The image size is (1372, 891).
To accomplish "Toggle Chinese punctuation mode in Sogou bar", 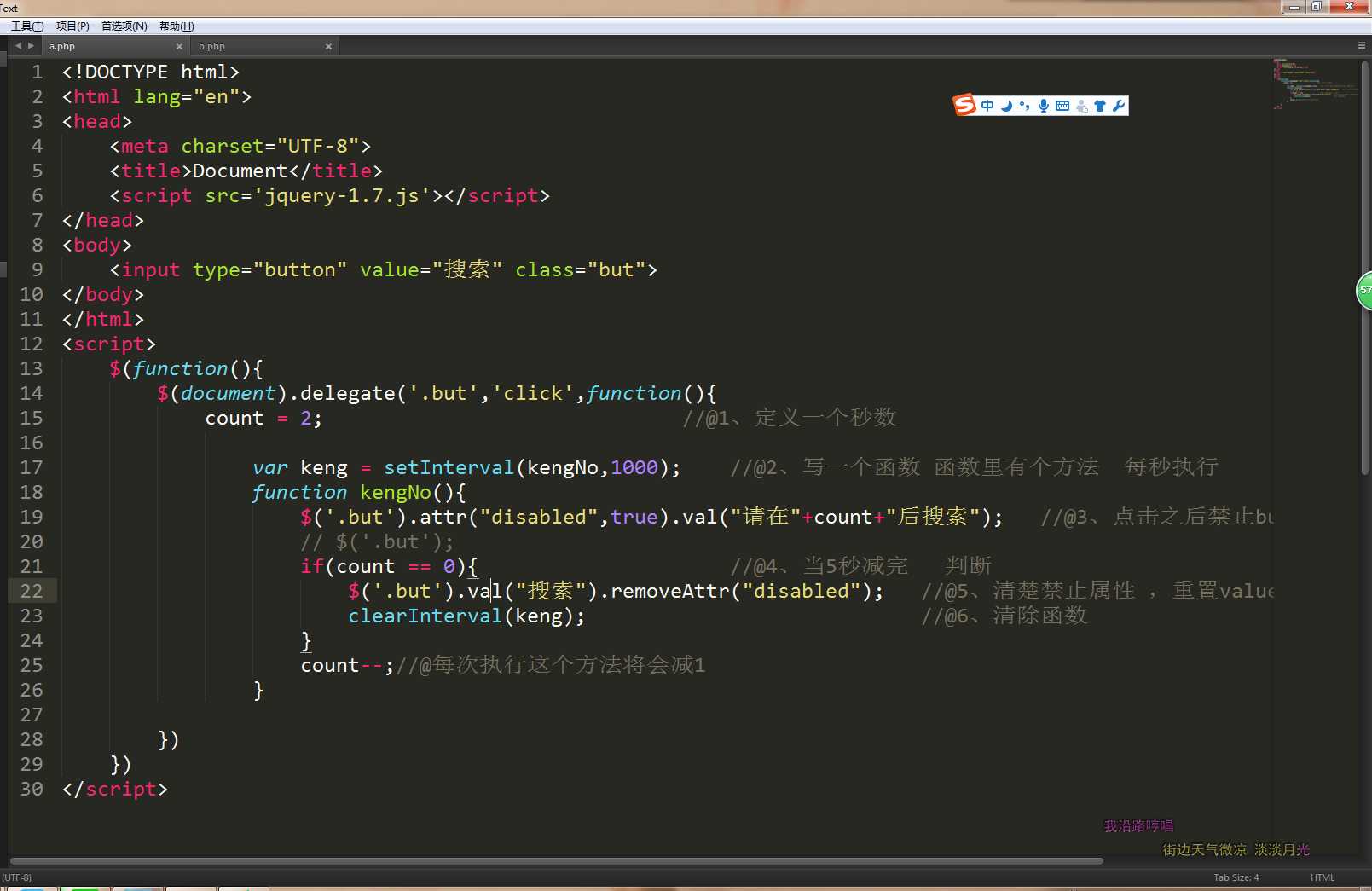I will coord(1024,106).
